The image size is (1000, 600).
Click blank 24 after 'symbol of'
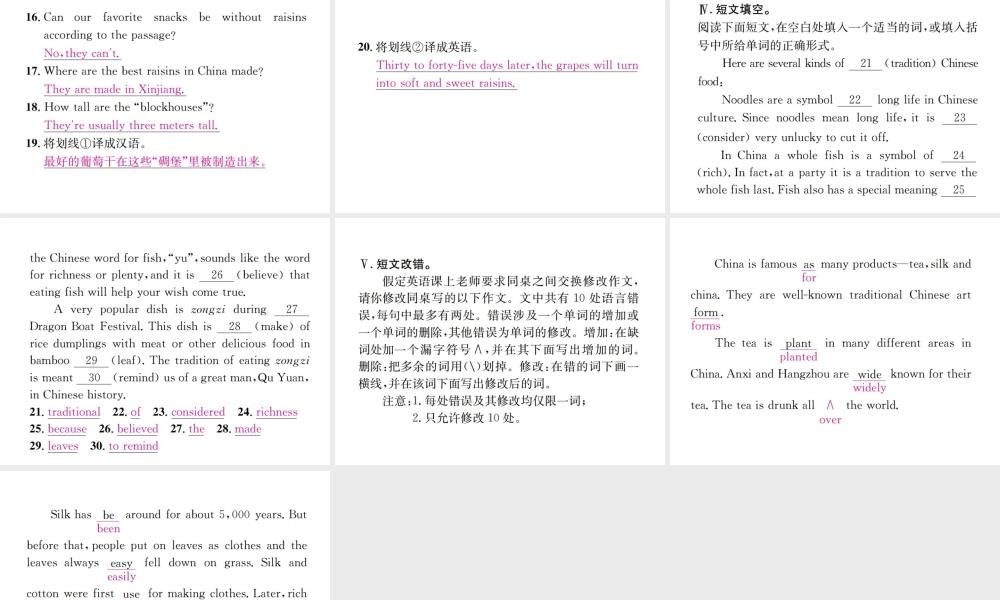point(959,155)
